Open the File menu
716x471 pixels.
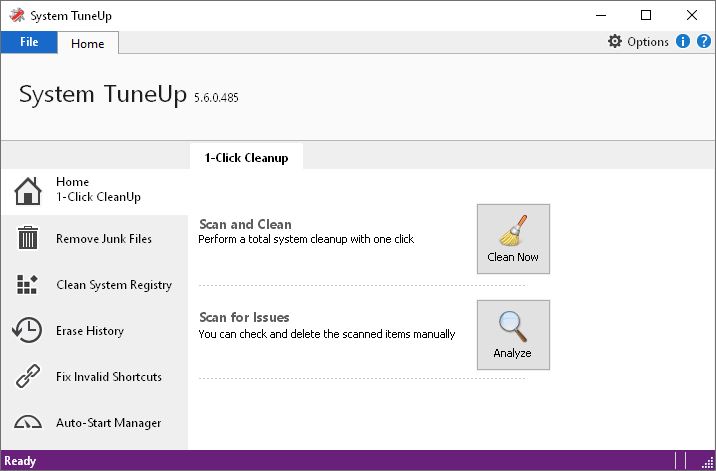(x=29, y=42)
